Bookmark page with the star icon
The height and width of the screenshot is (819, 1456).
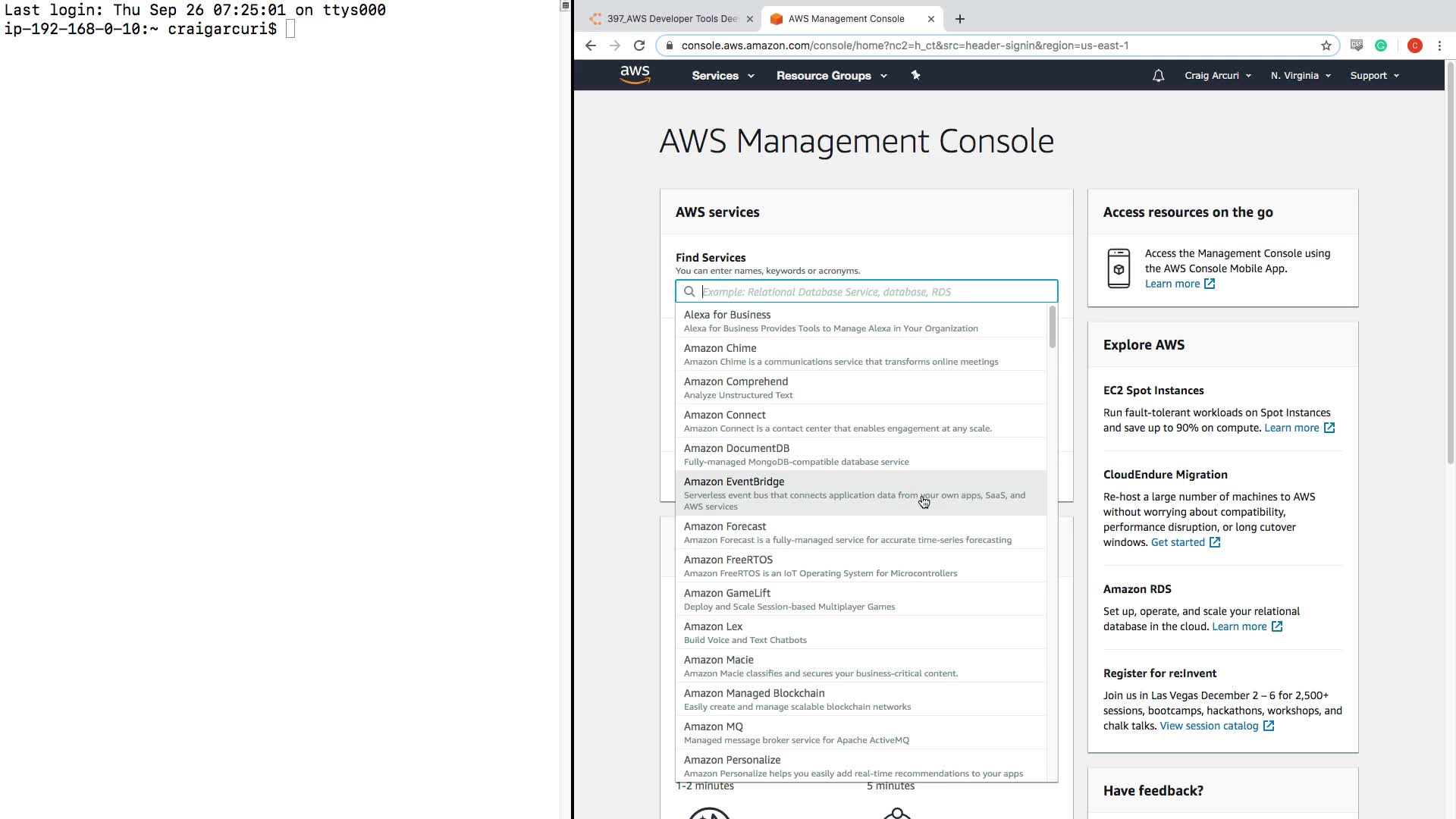(1326, 45)
